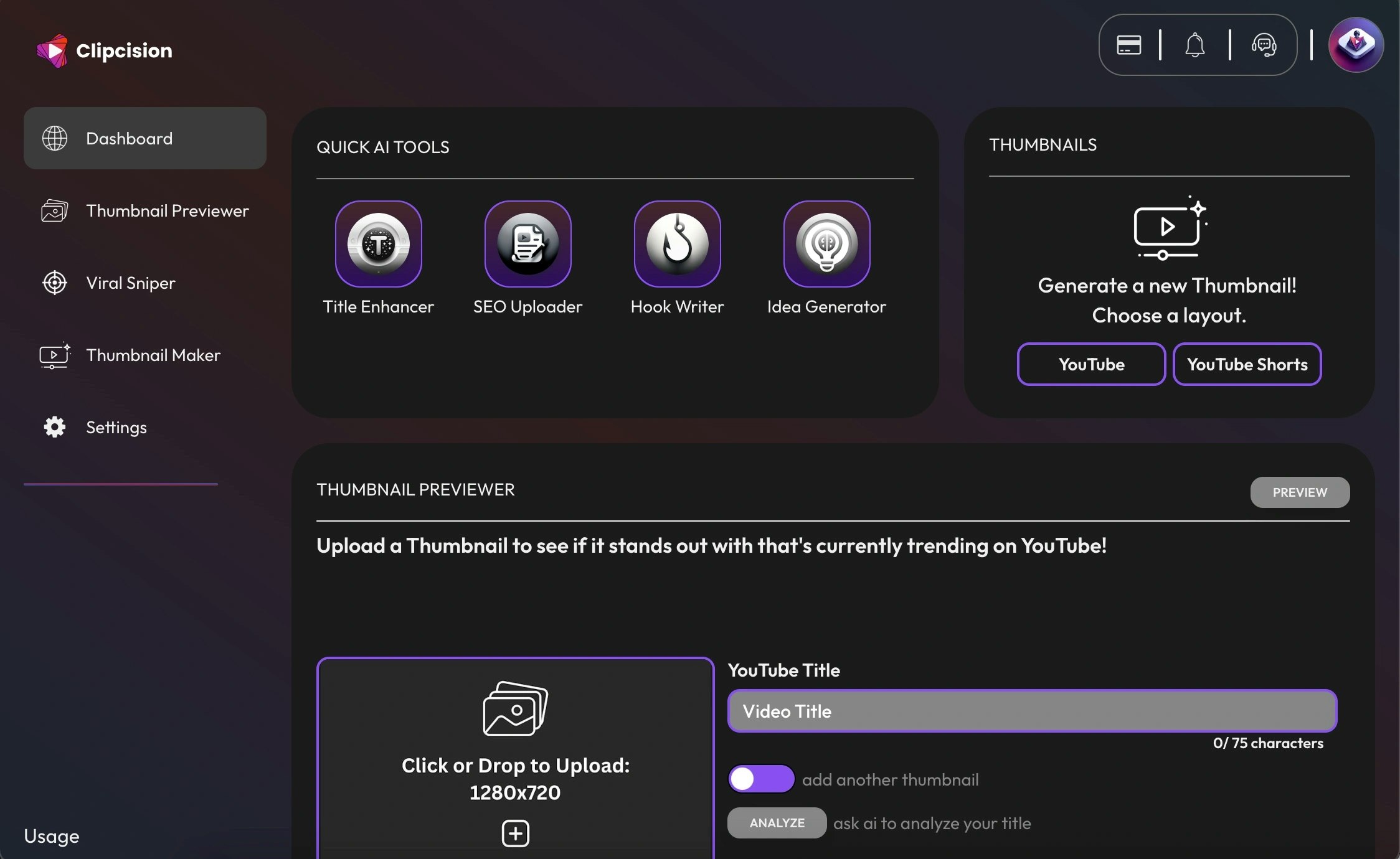Choose the YouTube thumbnail layout
Screen dimensions: 1400x859
click(1091, 364)
